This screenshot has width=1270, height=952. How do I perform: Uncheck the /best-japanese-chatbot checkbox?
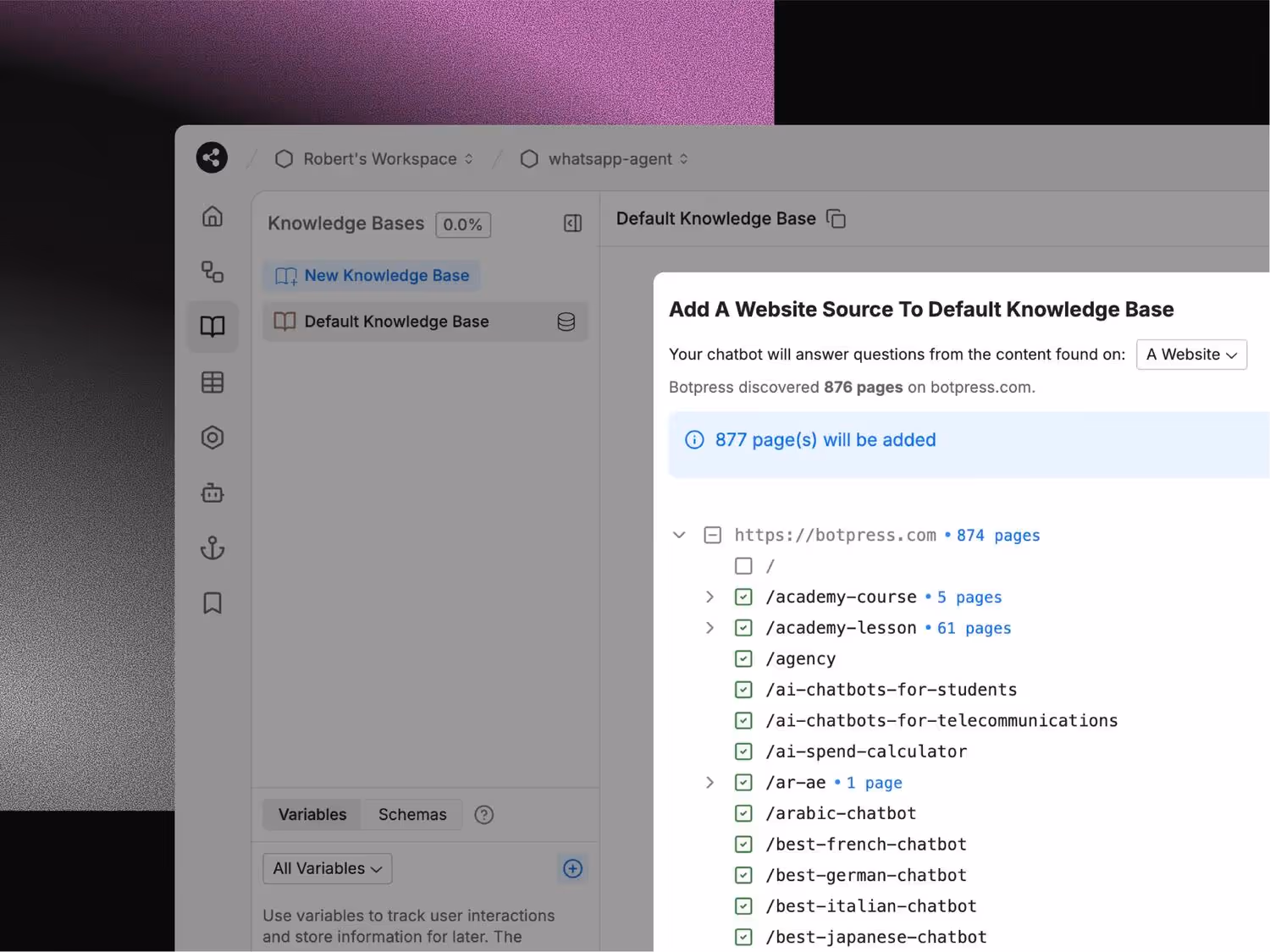(743, 937)
